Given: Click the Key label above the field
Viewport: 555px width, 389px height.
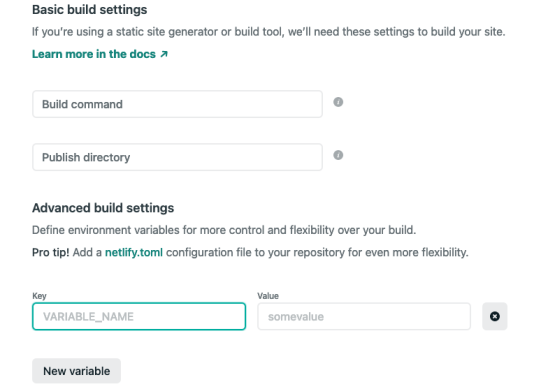Looking at the screenshot, I should pyautogui.click(x=39, y=296).
